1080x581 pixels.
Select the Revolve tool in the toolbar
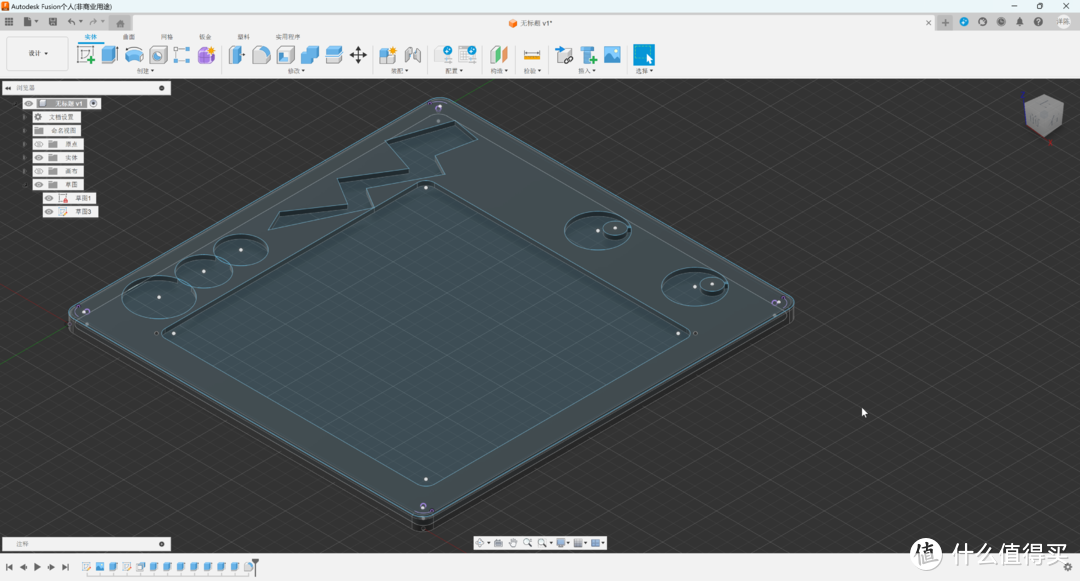coord(134,55)
